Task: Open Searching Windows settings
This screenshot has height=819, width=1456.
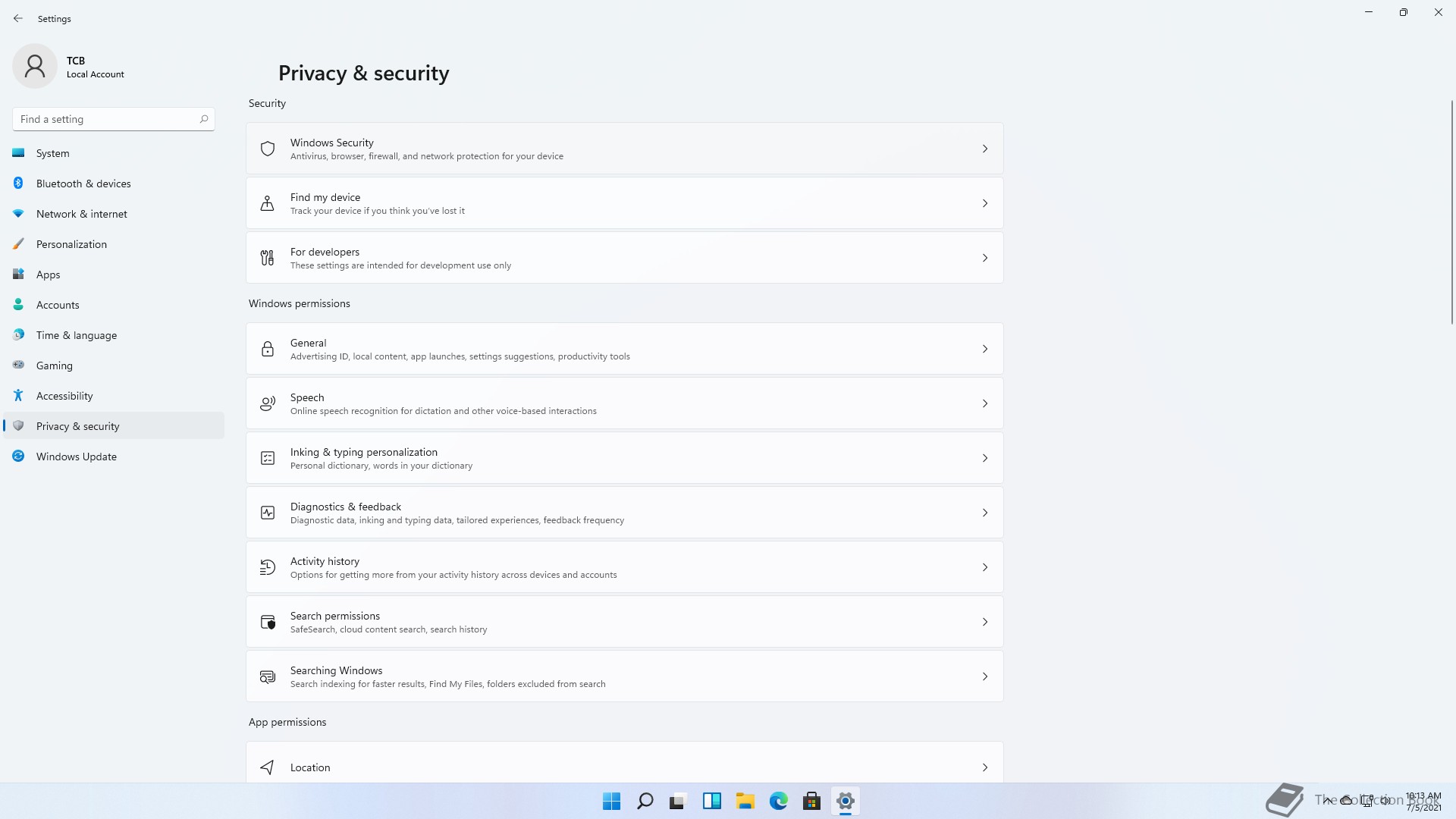Action: tap(624, 676)
